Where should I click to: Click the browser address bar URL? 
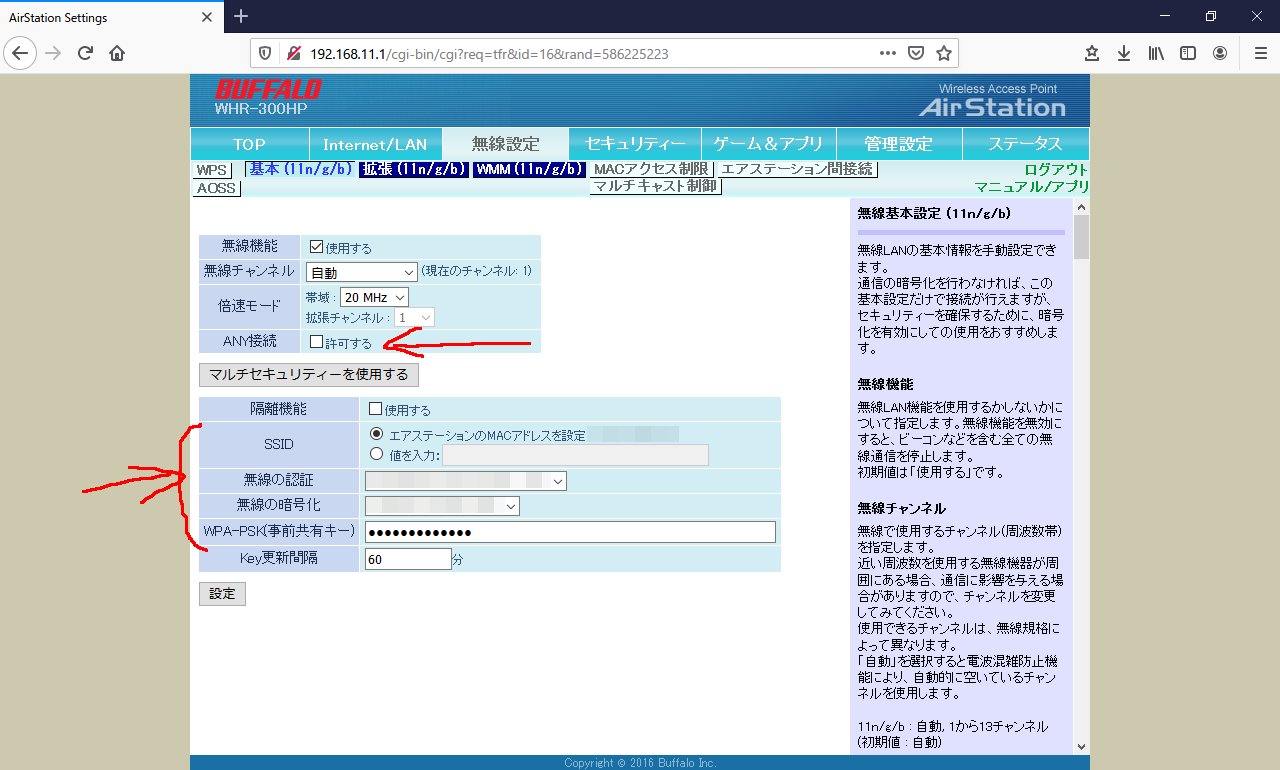(x=489, y=53)
